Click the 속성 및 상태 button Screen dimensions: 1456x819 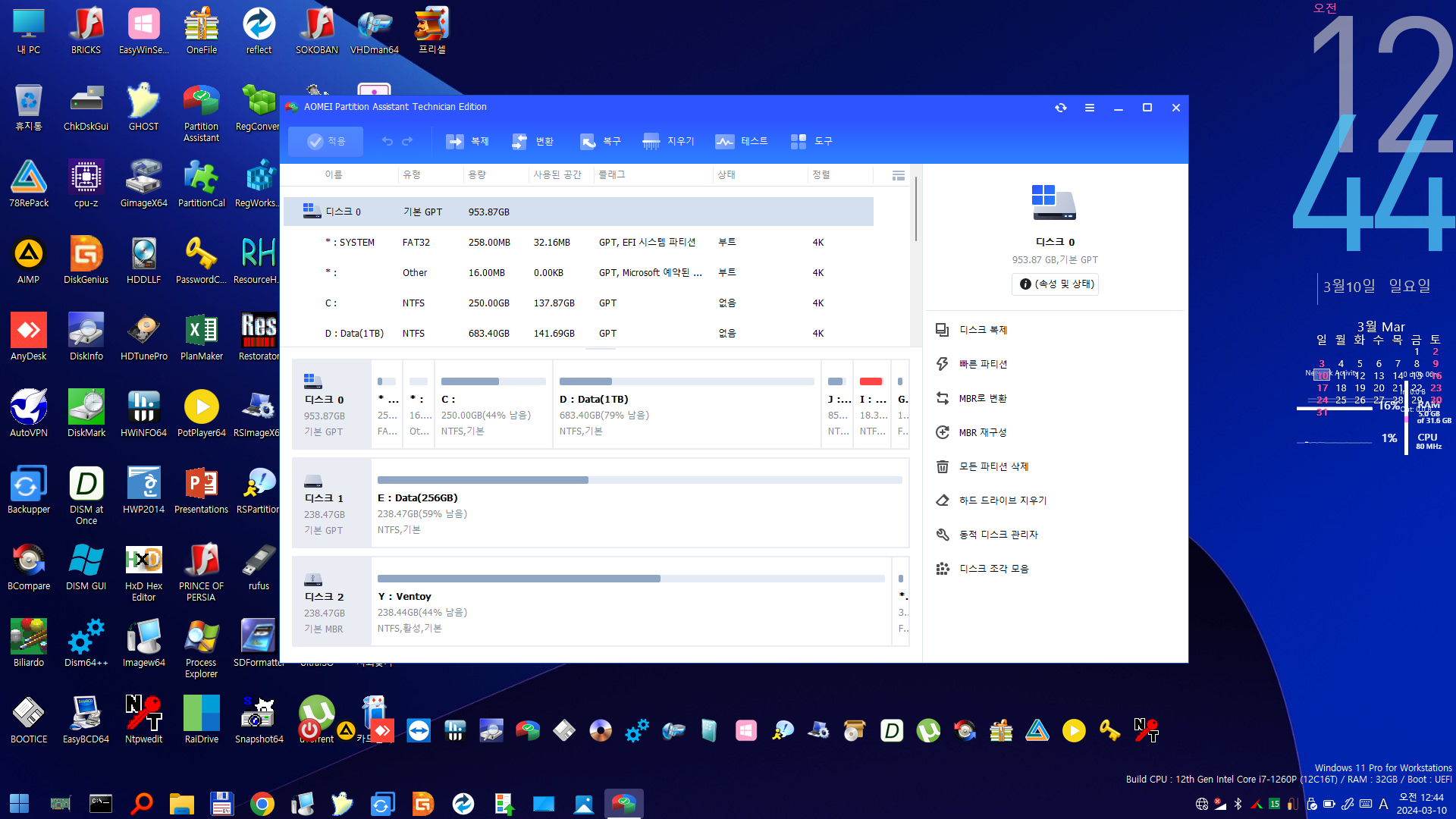1055,284
